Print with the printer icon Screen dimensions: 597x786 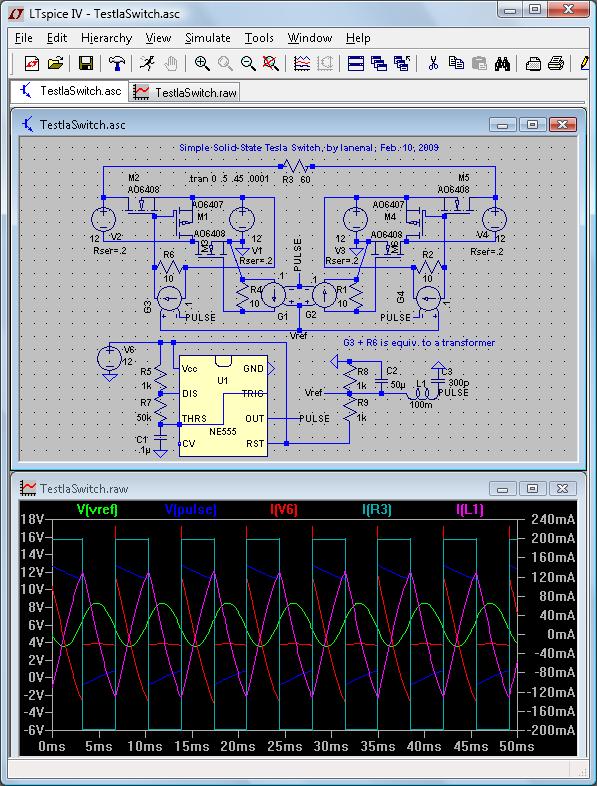coord(556,63)
